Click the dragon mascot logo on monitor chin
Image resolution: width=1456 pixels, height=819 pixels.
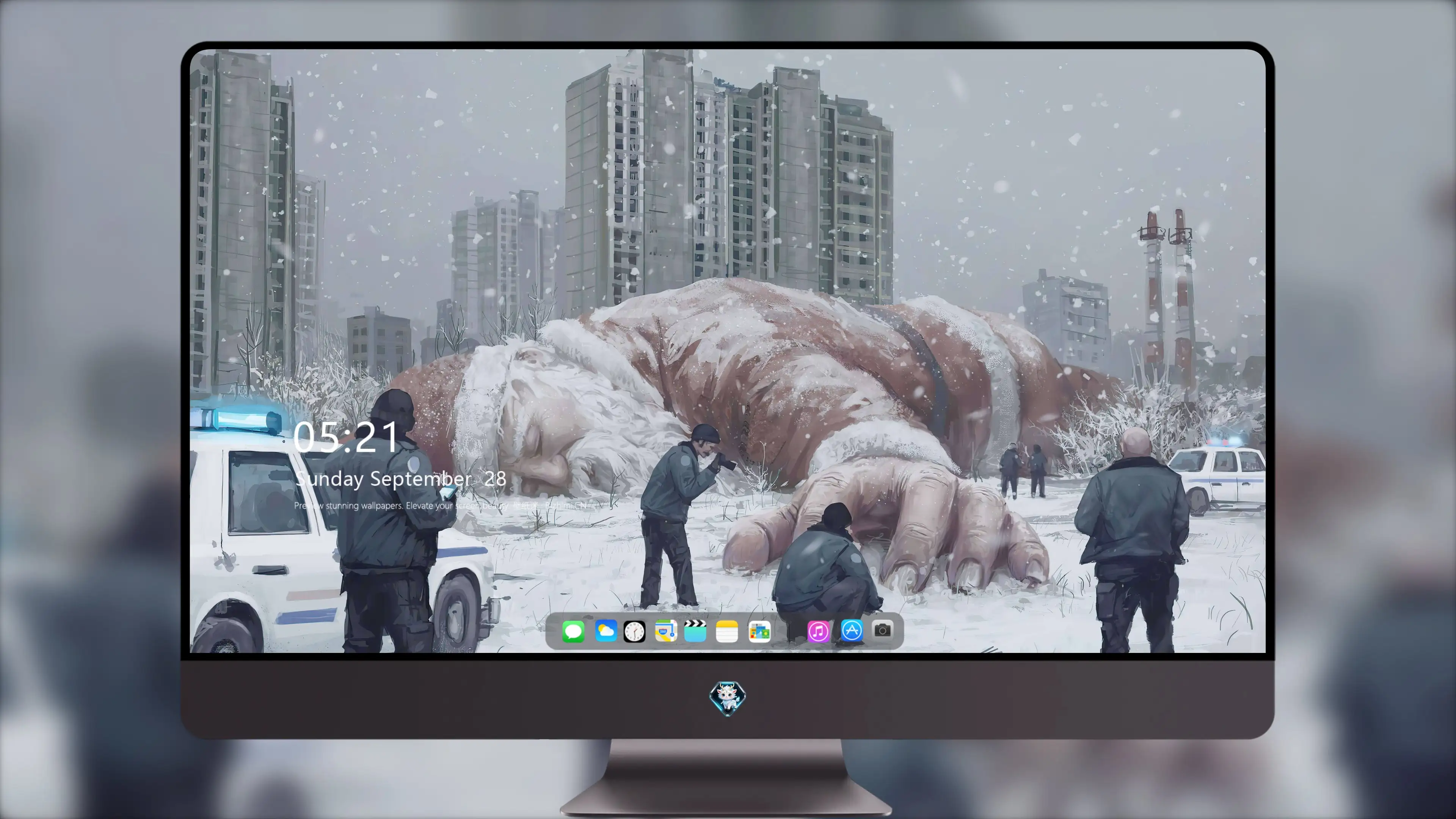[728, 698]
